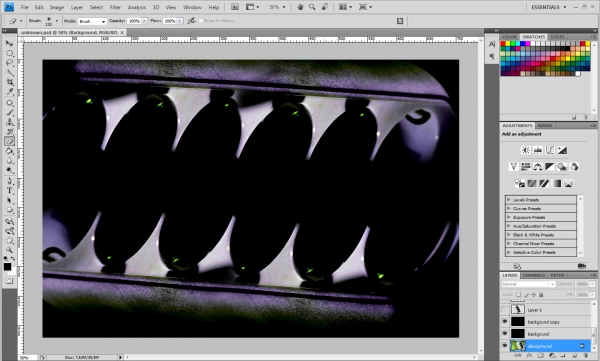Show Layer 1 visibility box
600x361 pixels.
505,309
